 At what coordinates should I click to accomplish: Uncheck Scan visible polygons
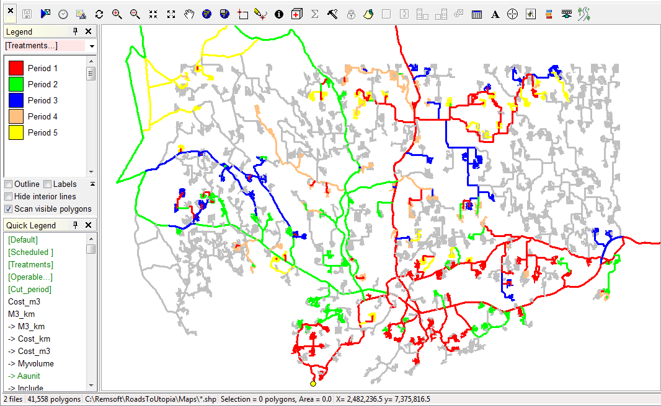(8, 209)
